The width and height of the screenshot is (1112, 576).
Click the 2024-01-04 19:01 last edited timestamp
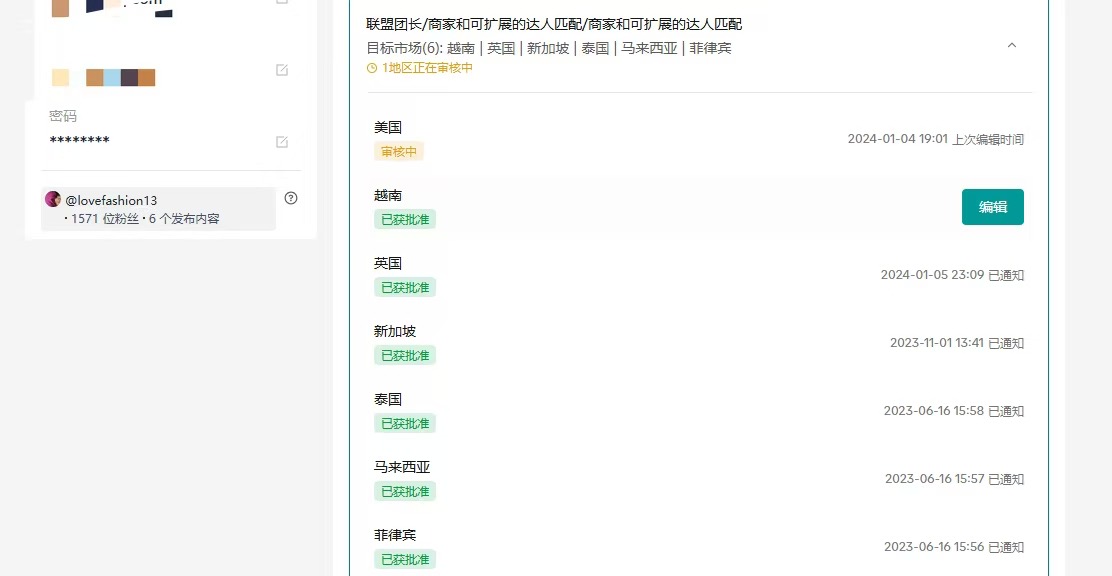click(897, 139)
